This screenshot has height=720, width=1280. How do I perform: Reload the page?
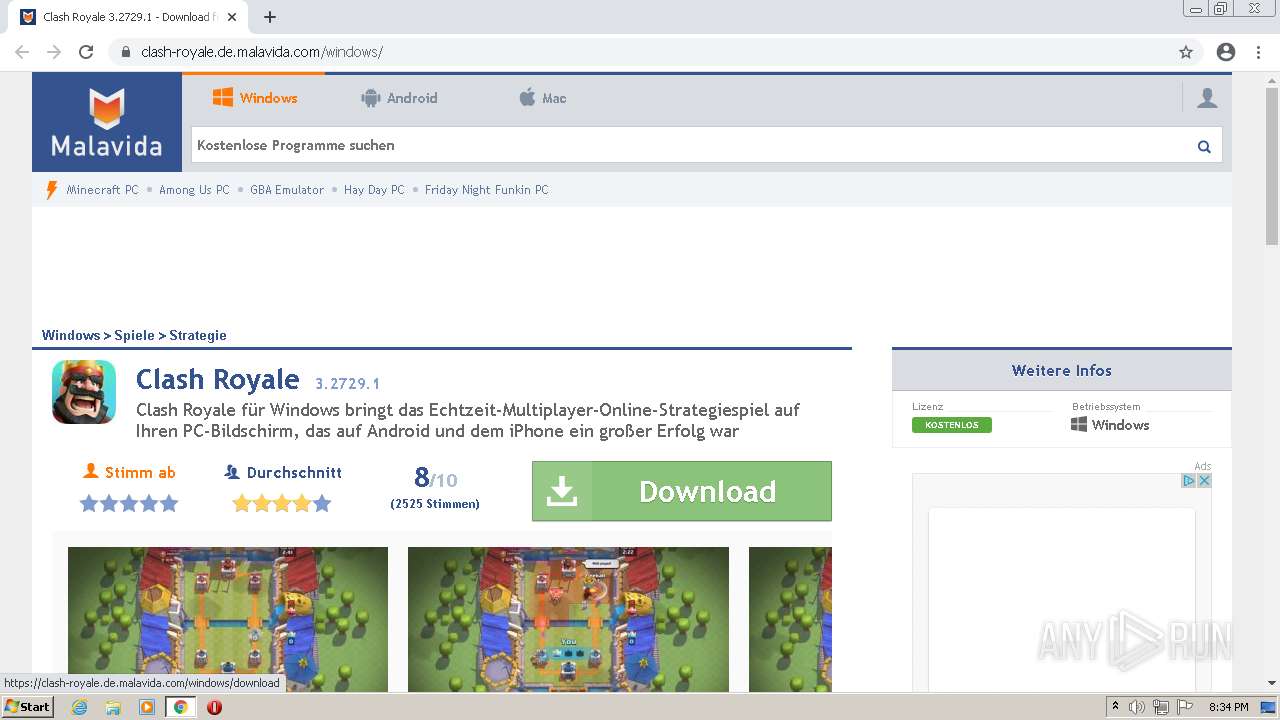click(86, 52)
